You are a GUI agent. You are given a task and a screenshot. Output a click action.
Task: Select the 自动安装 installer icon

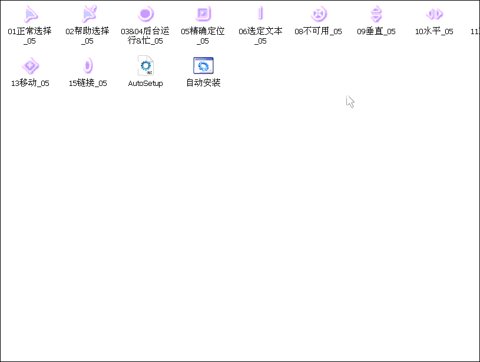(x=203, y=65)
